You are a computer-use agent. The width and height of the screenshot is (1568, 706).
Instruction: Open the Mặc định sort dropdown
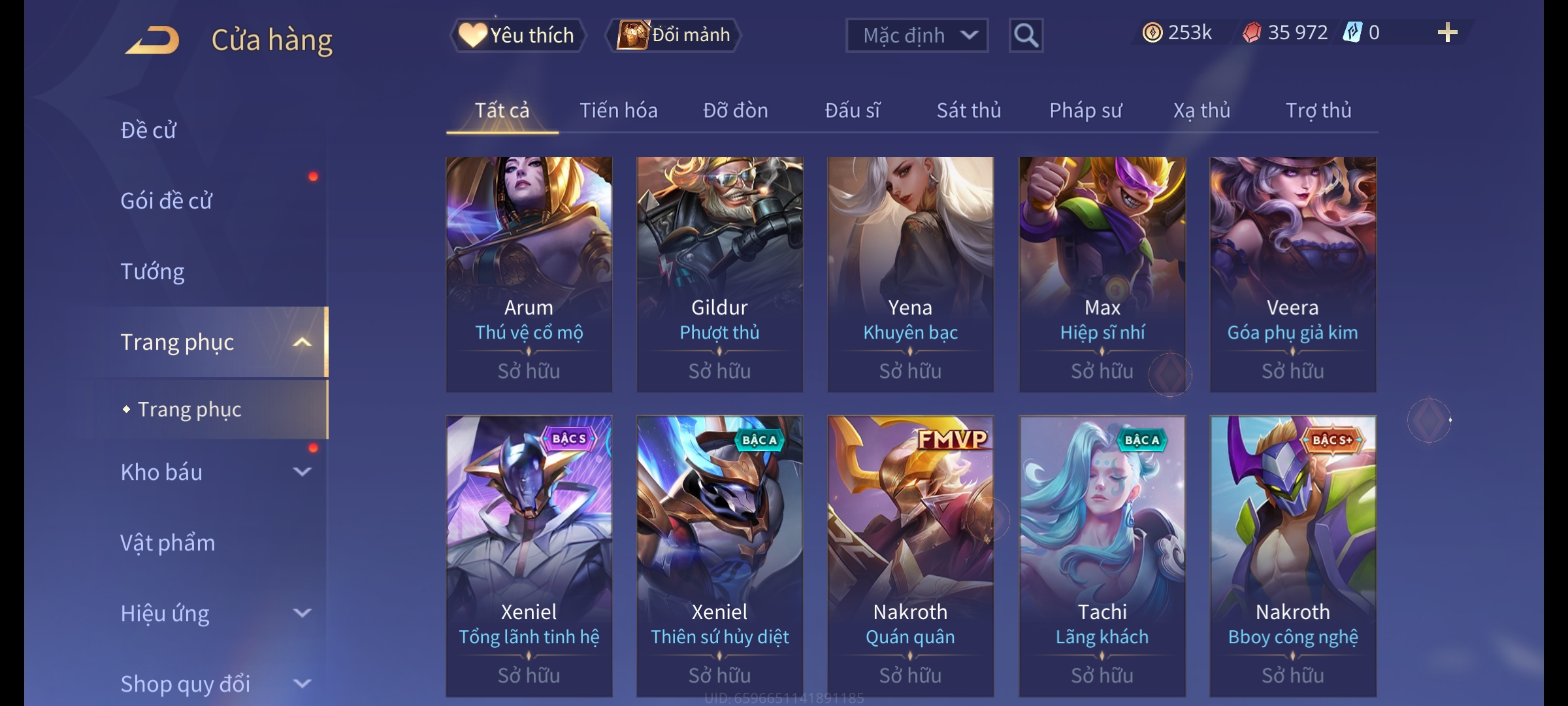(917, 35)
